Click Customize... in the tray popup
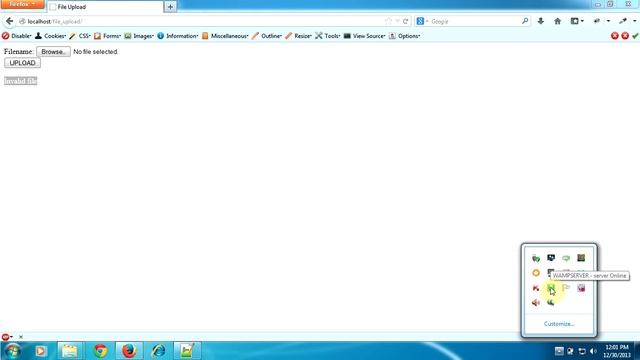 tap(559, 324)
